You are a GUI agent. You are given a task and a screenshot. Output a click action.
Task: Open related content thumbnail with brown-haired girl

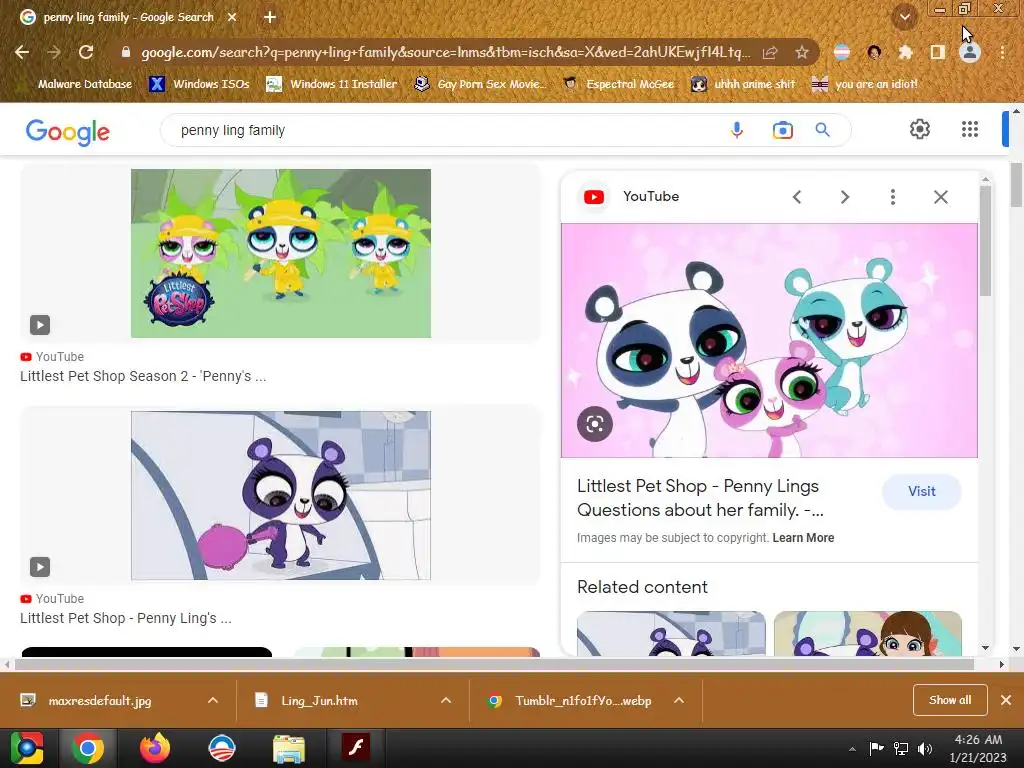point(867,633)
